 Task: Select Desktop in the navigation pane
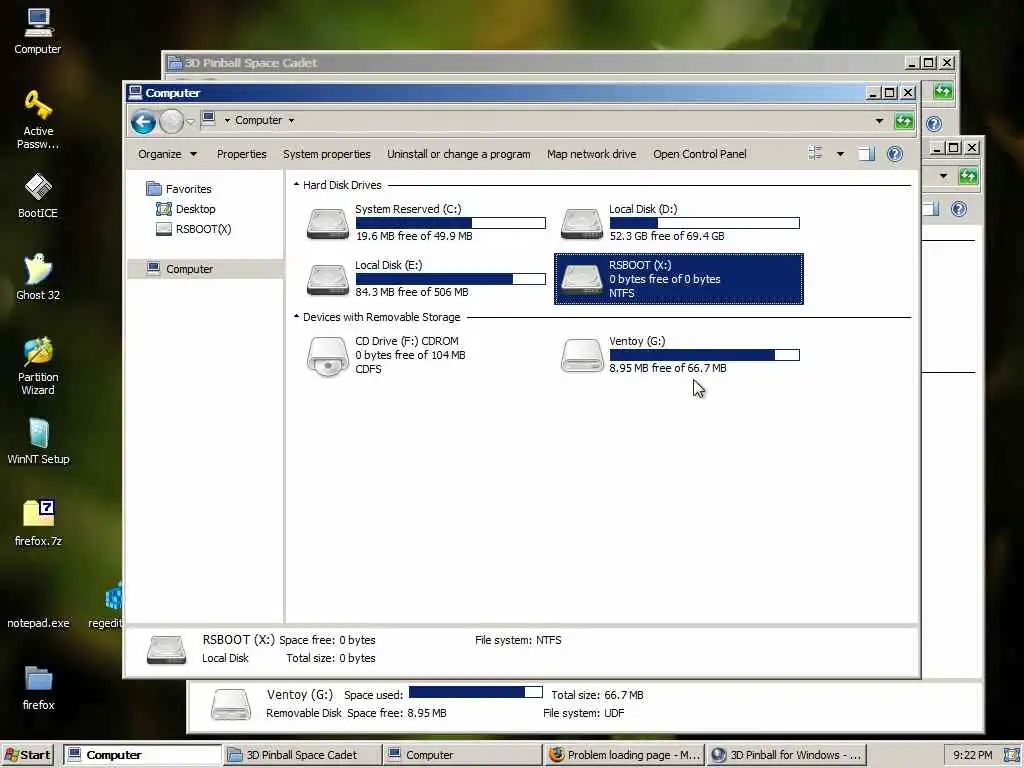point(186,209)
